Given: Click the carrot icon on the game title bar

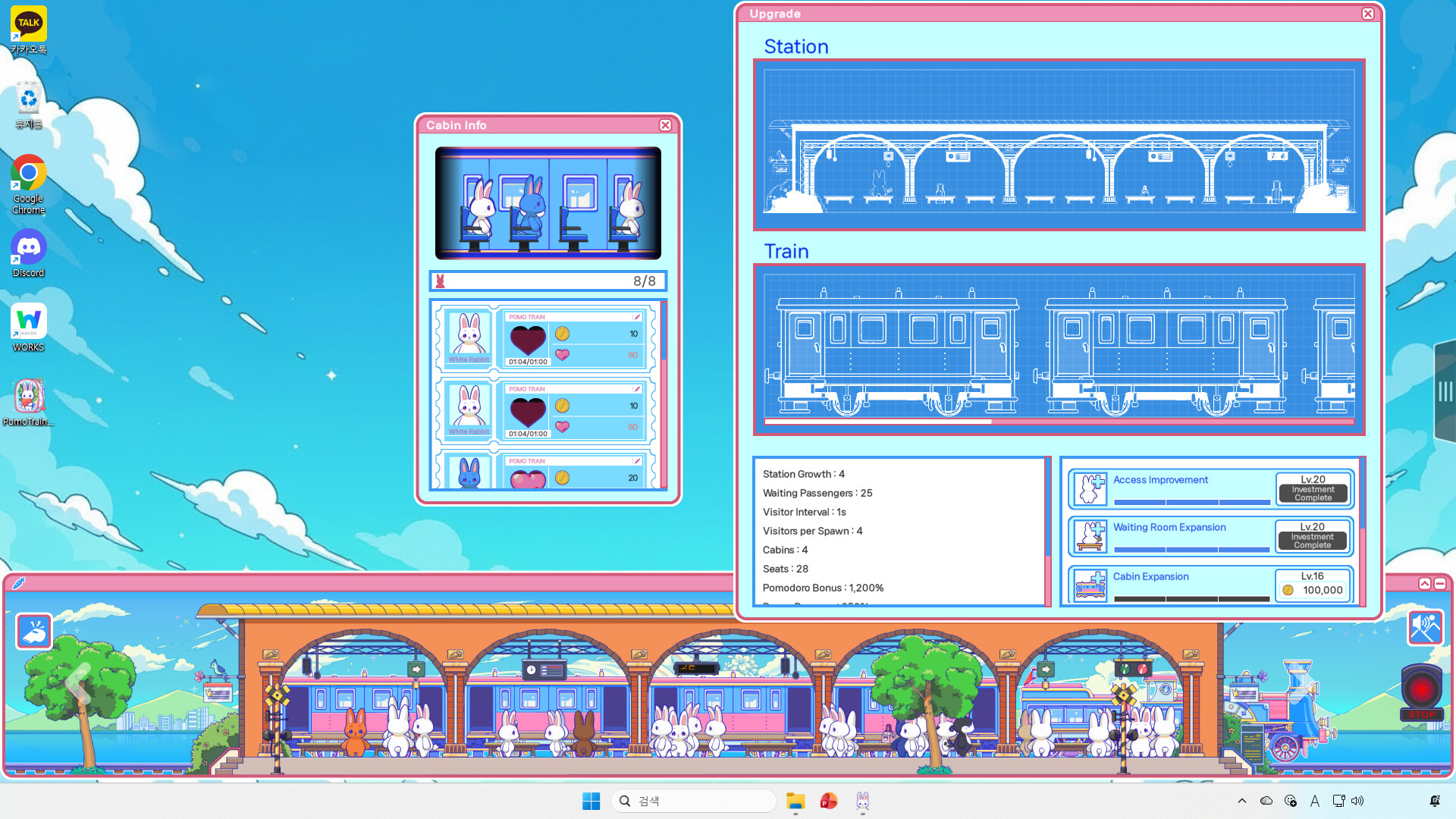Looking at the screenshot, I should (x=19, y=584).
